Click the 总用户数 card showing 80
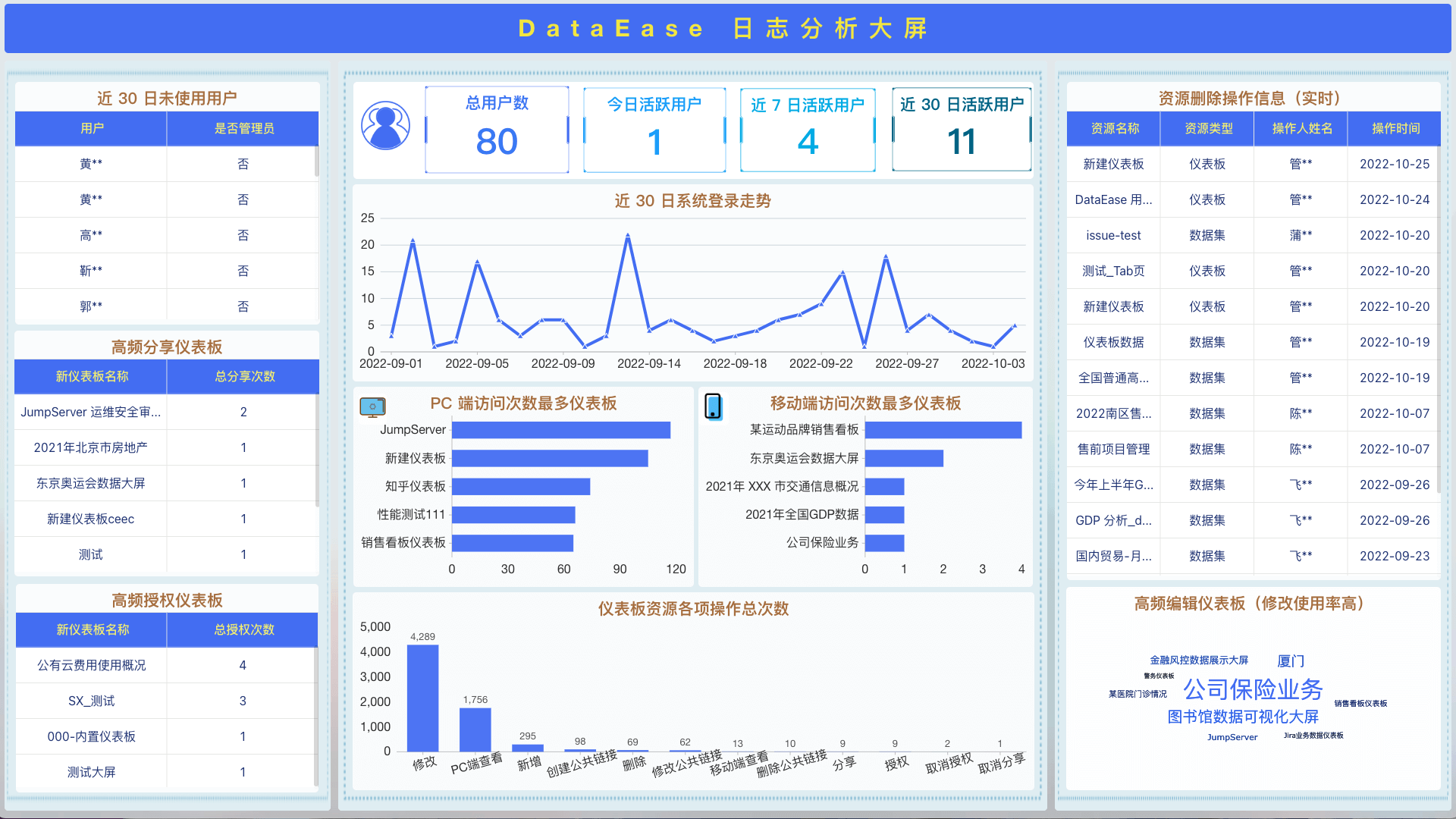 pos(497,129)
